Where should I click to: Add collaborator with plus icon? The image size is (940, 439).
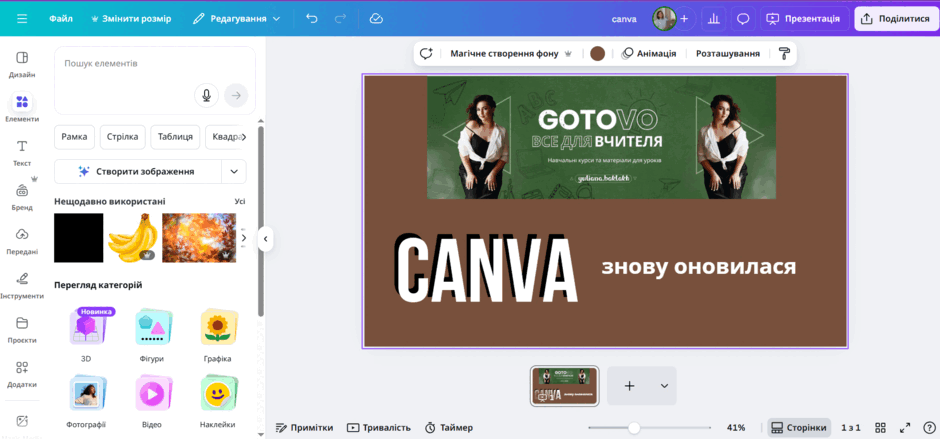point(684,19)
